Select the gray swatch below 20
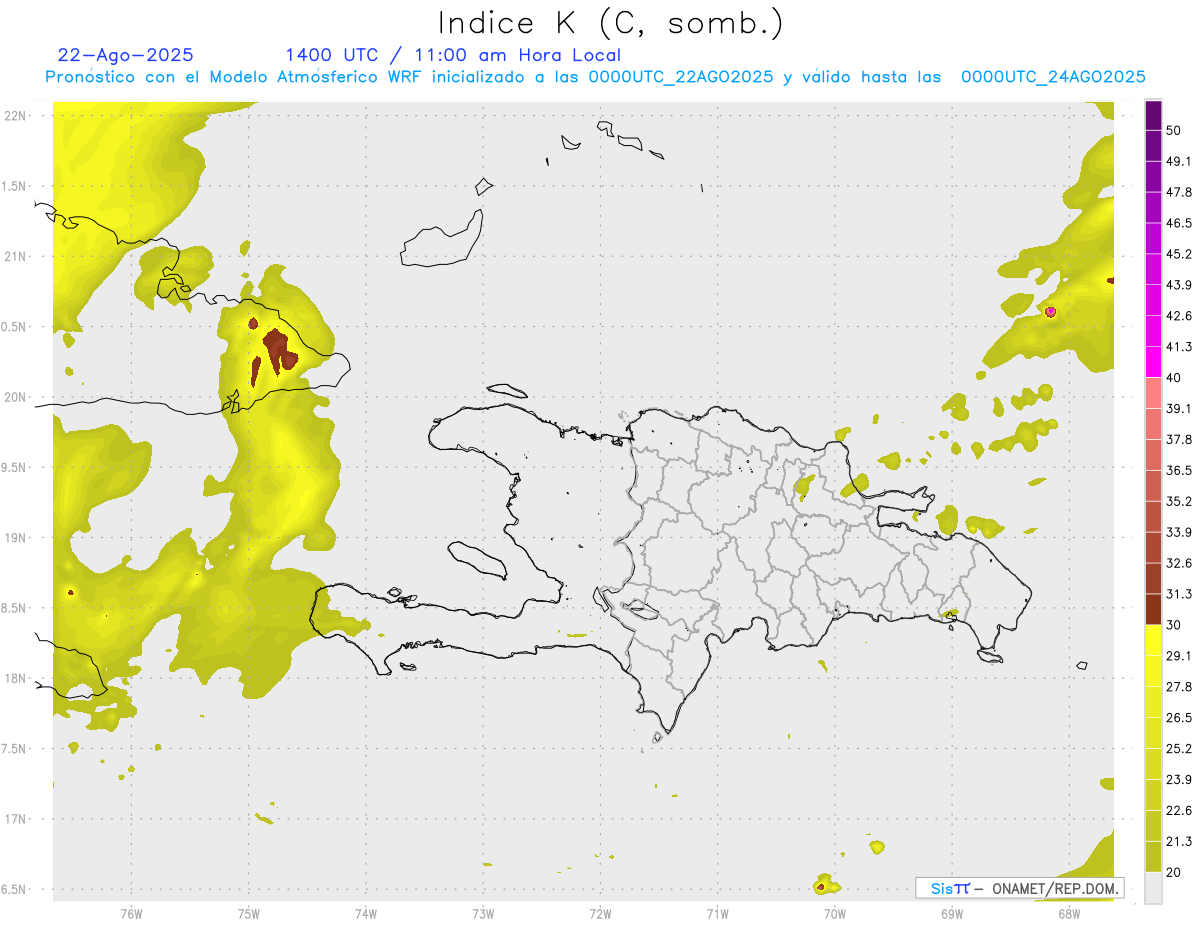Viewport: 1200px width, 927px height. pyautogui.click(x=1154, y=887)
